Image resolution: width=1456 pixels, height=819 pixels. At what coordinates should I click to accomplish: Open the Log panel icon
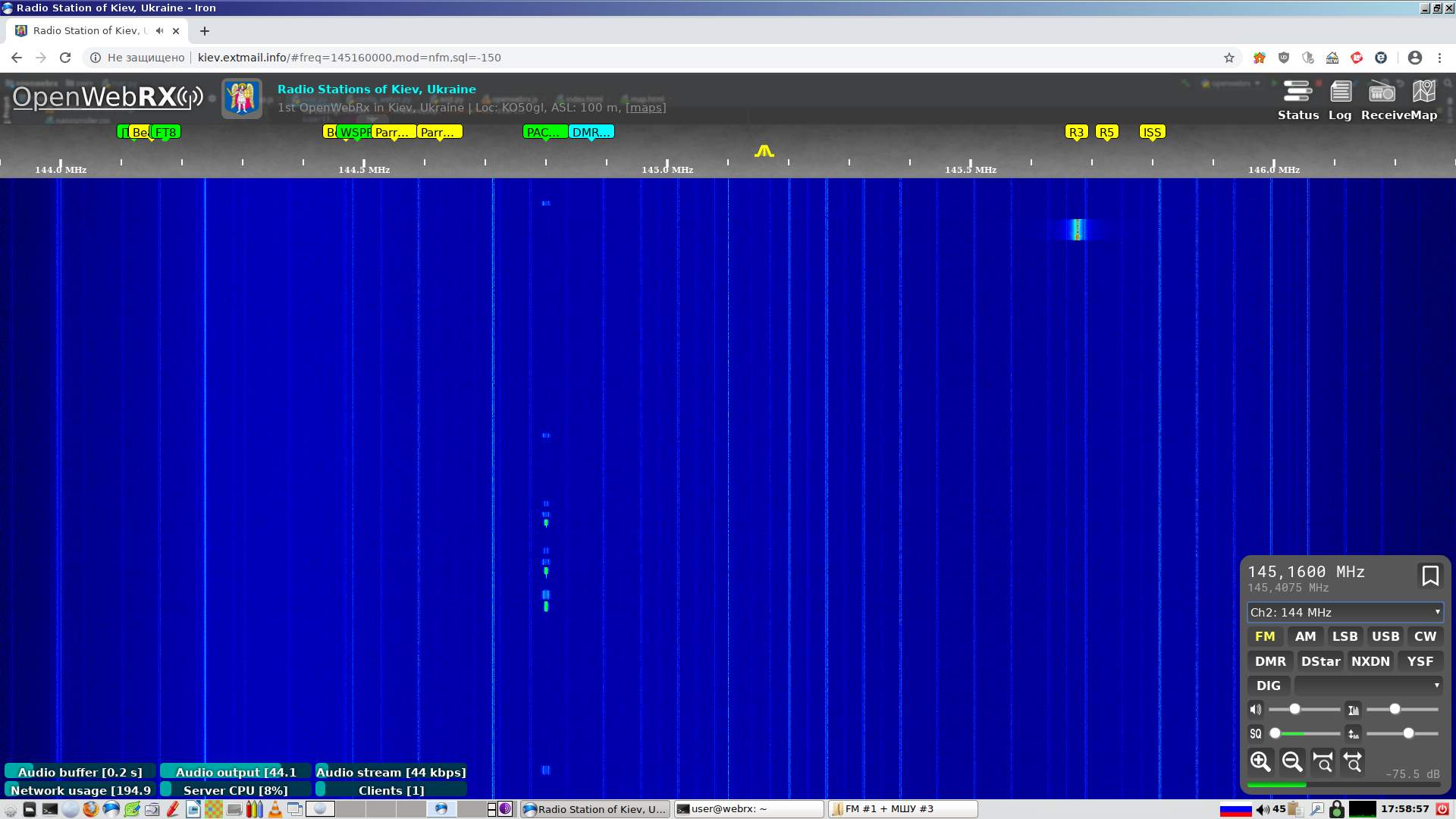[1340, 100]
